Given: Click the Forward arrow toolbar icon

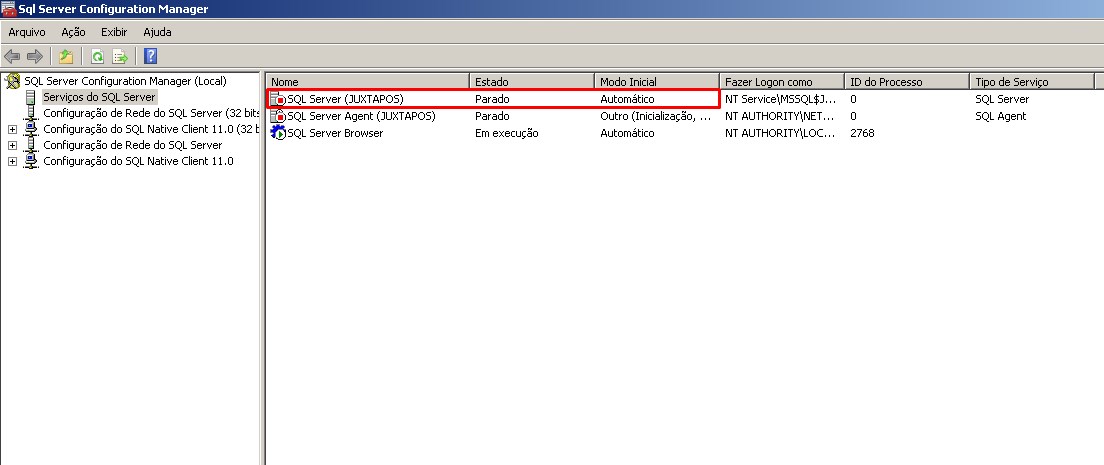Looking at the screenshot, I should click(x=34, y=56).
